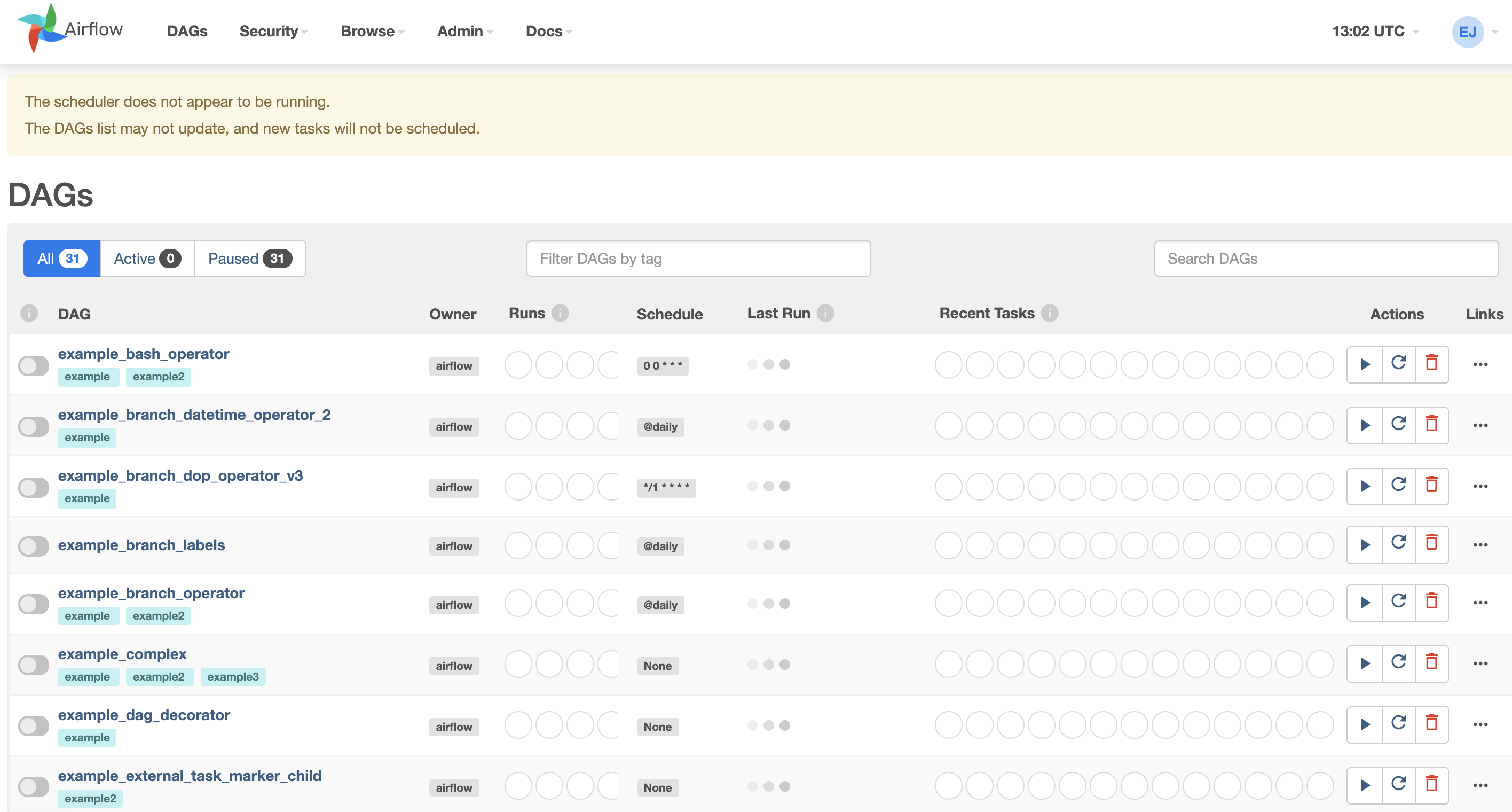Expand Links menu for example_complex
The image size is (1512, 812).
[1480, 664]
